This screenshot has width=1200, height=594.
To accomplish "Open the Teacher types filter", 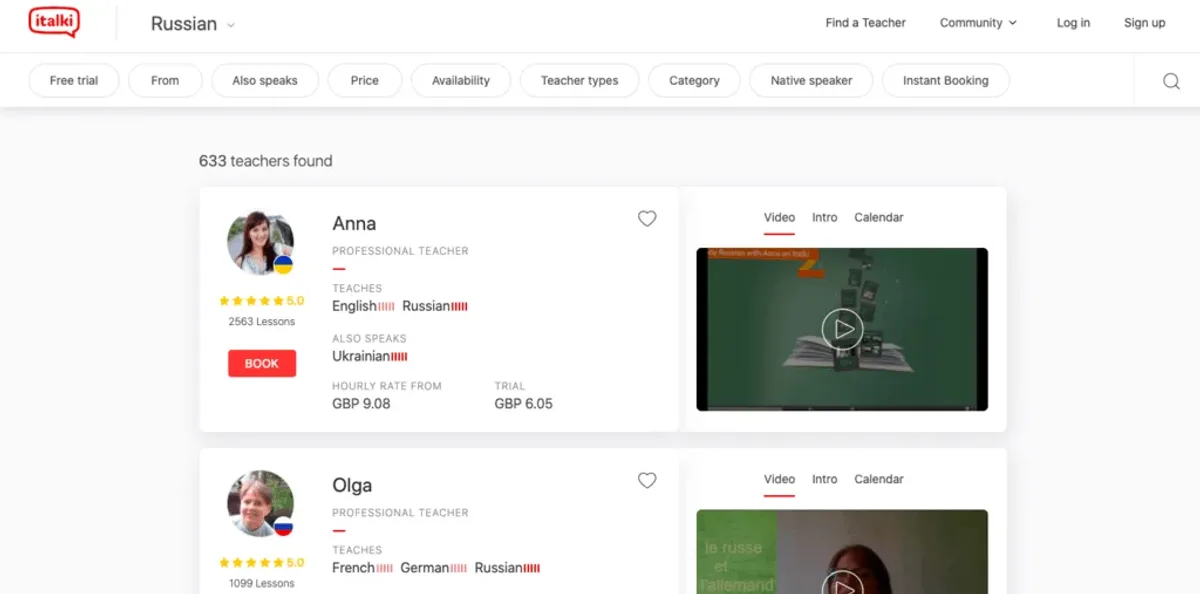I will 580,81.
